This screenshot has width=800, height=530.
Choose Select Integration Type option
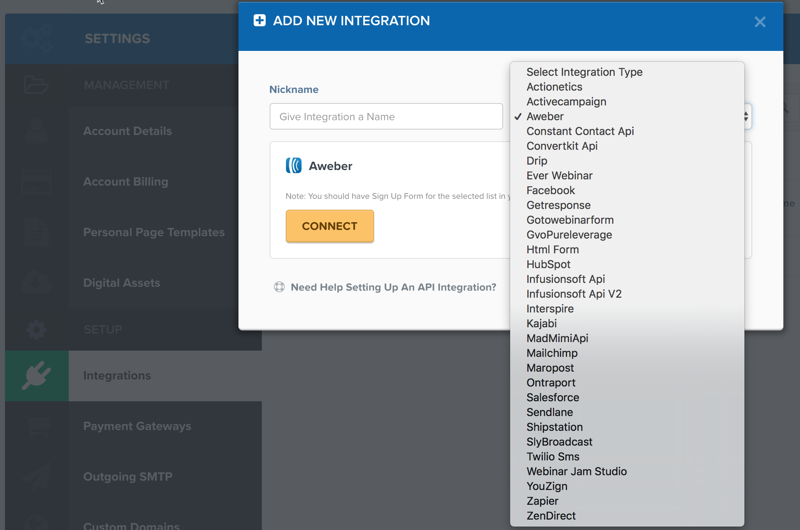(x=627, y=72)
